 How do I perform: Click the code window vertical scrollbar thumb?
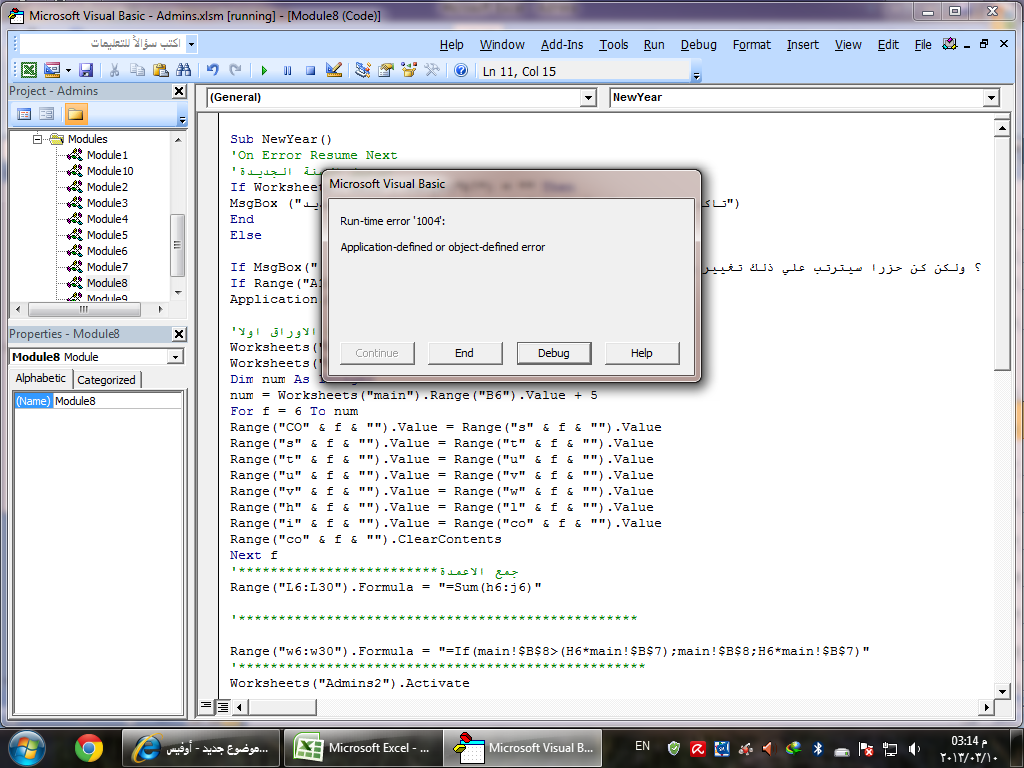(1002, 255)
